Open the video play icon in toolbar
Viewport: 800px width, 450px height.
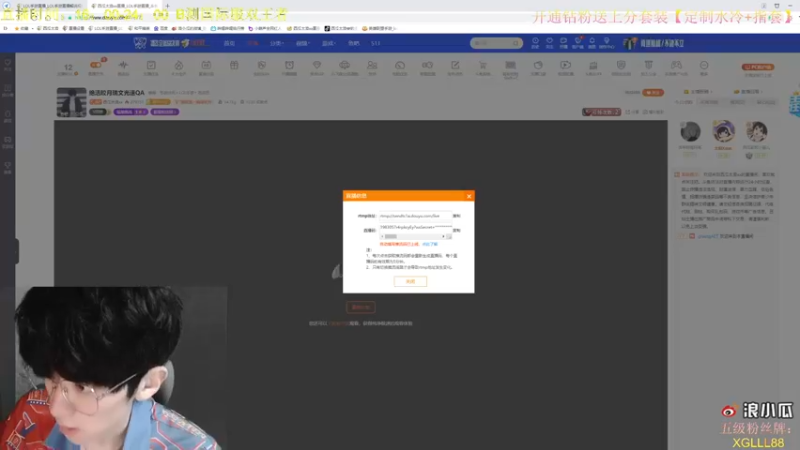coord(565,67)
